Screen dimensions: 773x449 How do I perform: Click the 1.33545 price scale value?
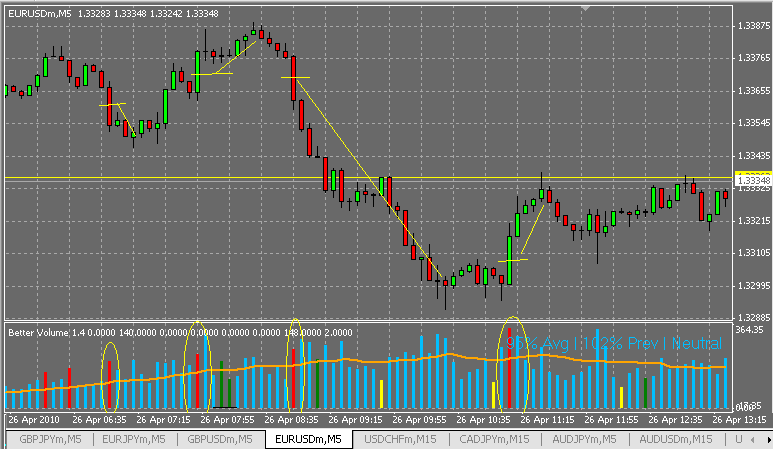(x=754, y=123)
